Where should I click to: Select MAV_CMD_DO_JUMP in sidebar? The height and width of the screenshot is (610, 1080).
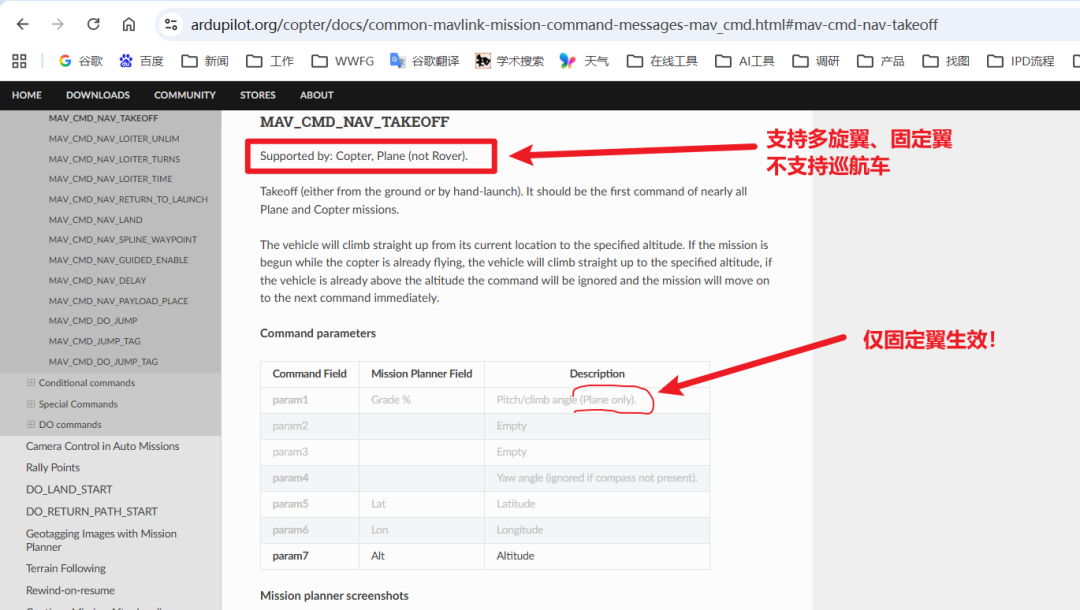93,321
